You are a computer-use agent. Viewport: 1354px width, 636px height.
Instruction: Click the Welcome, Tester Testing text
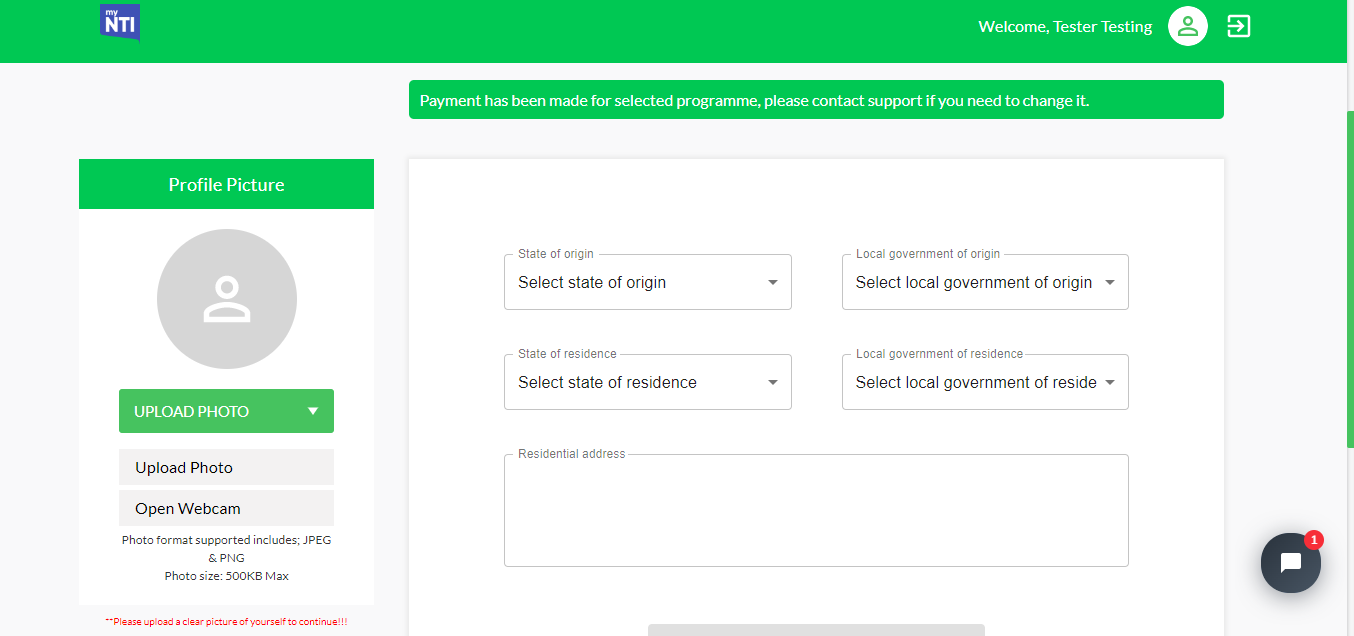(1065, 27)
